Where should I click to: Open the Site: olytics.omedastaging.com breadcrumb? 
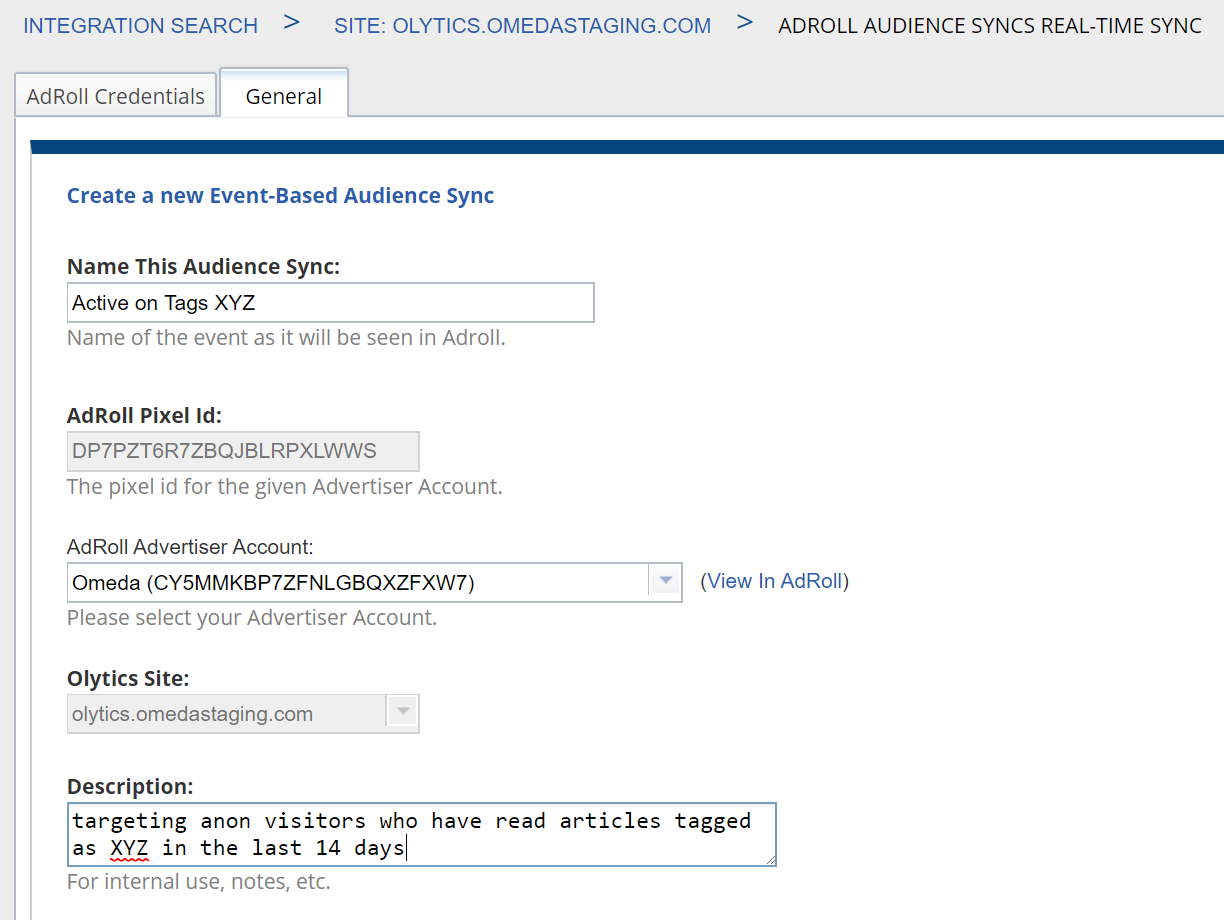pyautogui.click(x=522, y=25)
